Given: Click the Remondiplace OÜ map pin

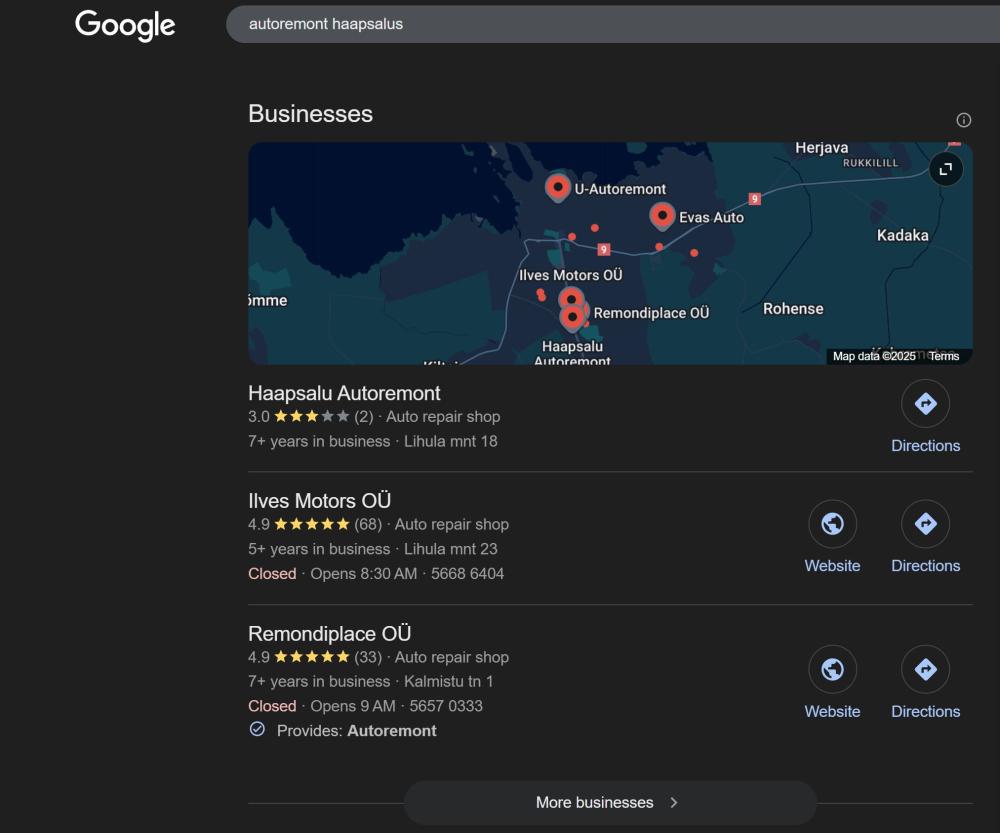Looking at the screenshot, I should (572, 317).
